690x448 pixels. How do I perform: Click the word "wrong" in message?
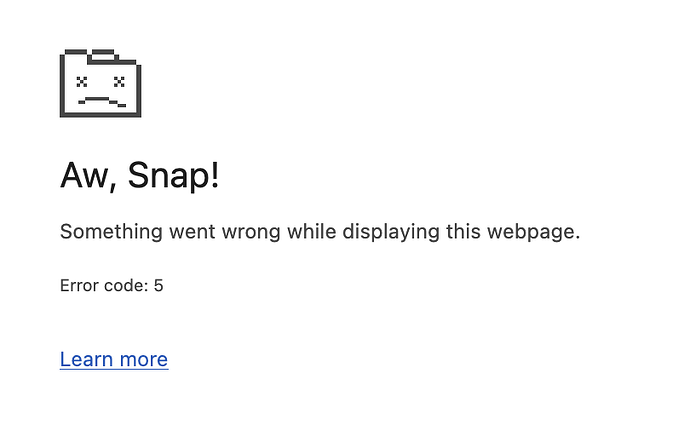pos(251,233)
